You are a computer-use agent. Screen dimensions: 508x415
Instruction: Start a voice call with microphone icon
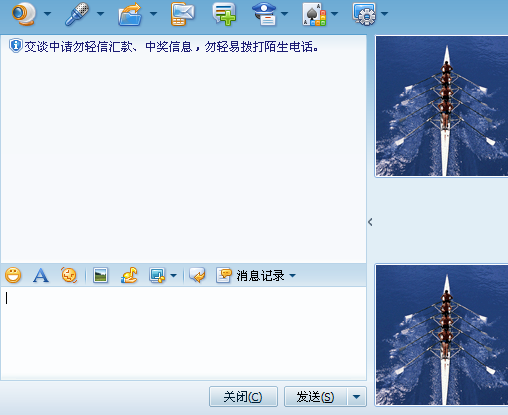pyautogui.click(x=77, y=14)
